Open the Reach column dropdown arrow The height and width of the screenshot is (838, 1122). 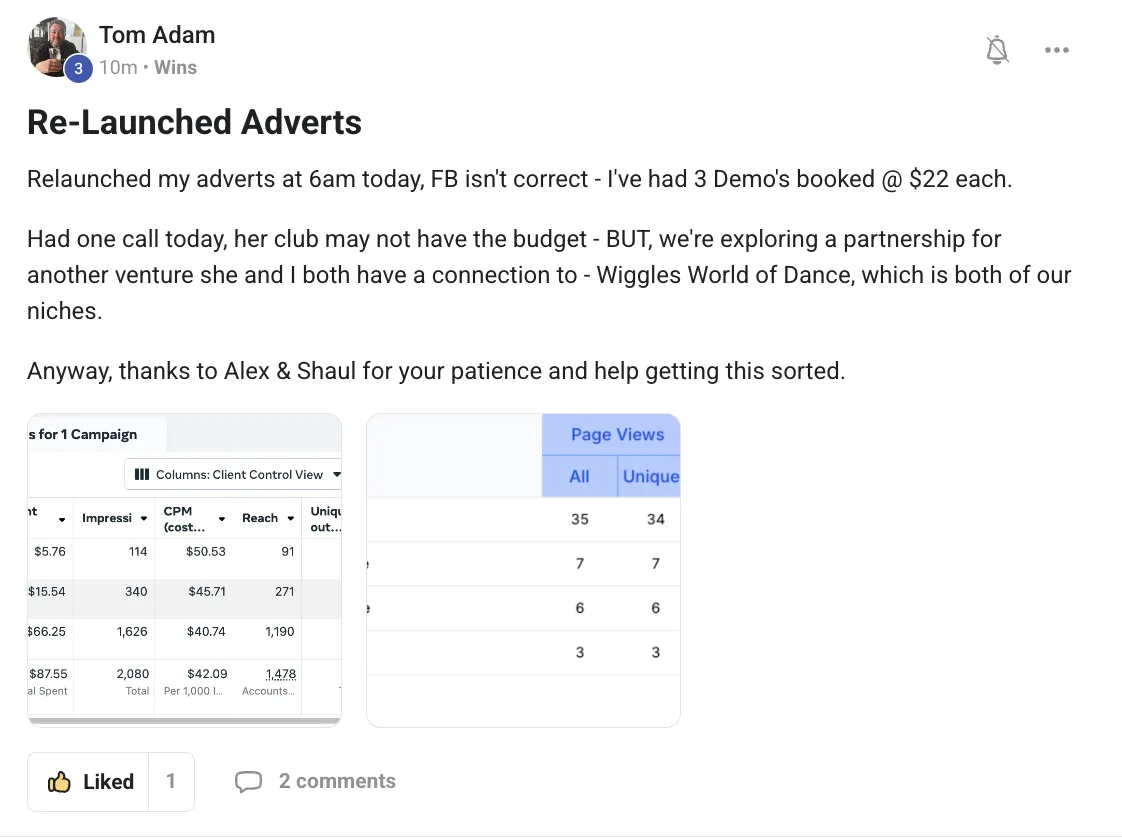(291, 519)
